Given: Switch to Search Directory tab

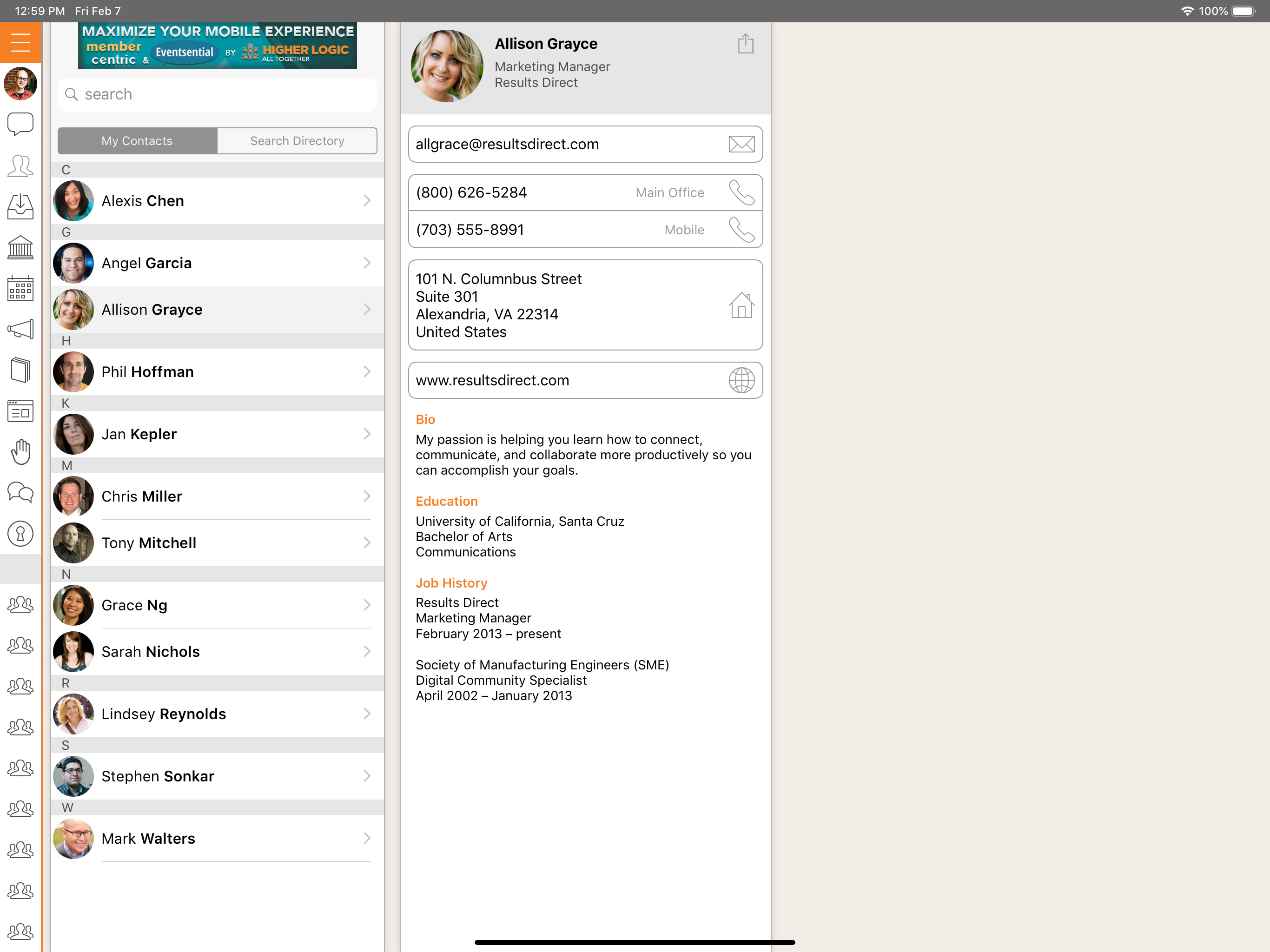Looking at the screenshot, I should pos(297,141).
